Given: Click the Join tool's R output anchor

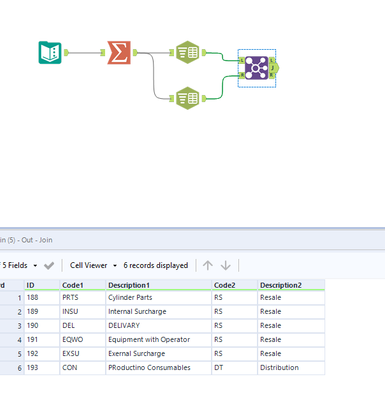Looking at the screenshot, I should point(272,75).
